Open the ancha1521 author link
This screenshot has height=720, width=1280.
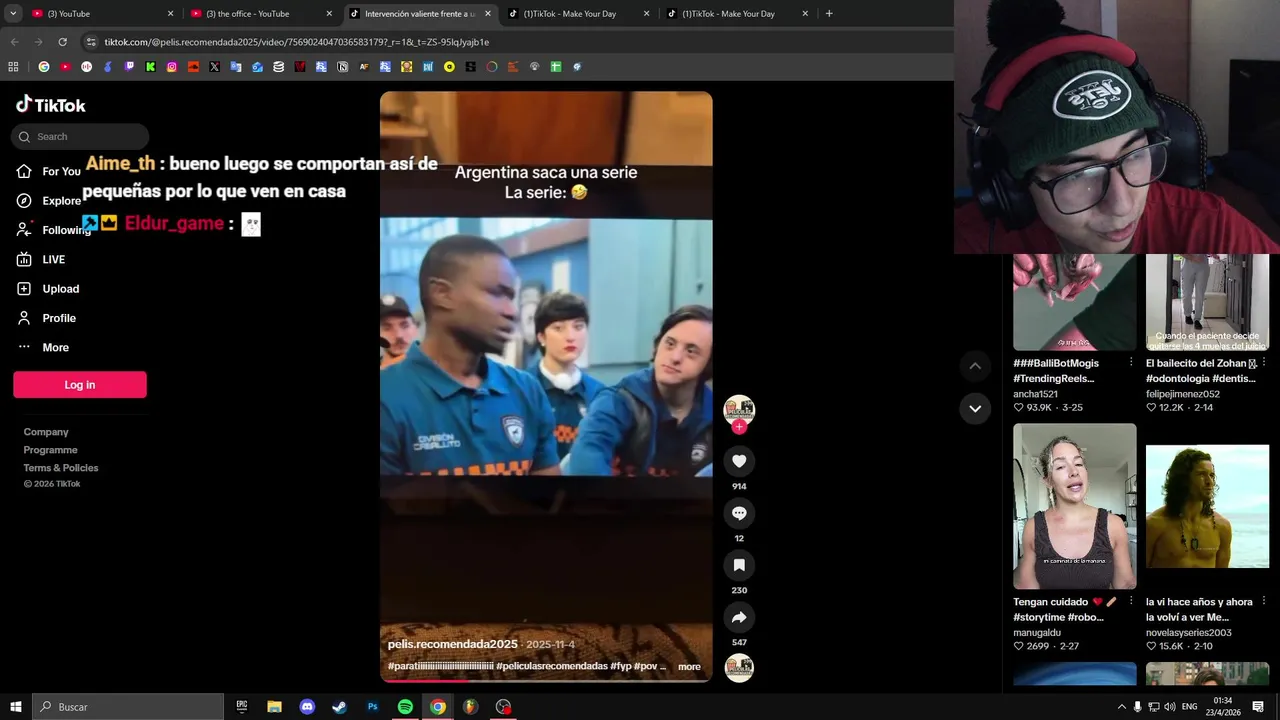(x=1035, y=394)
